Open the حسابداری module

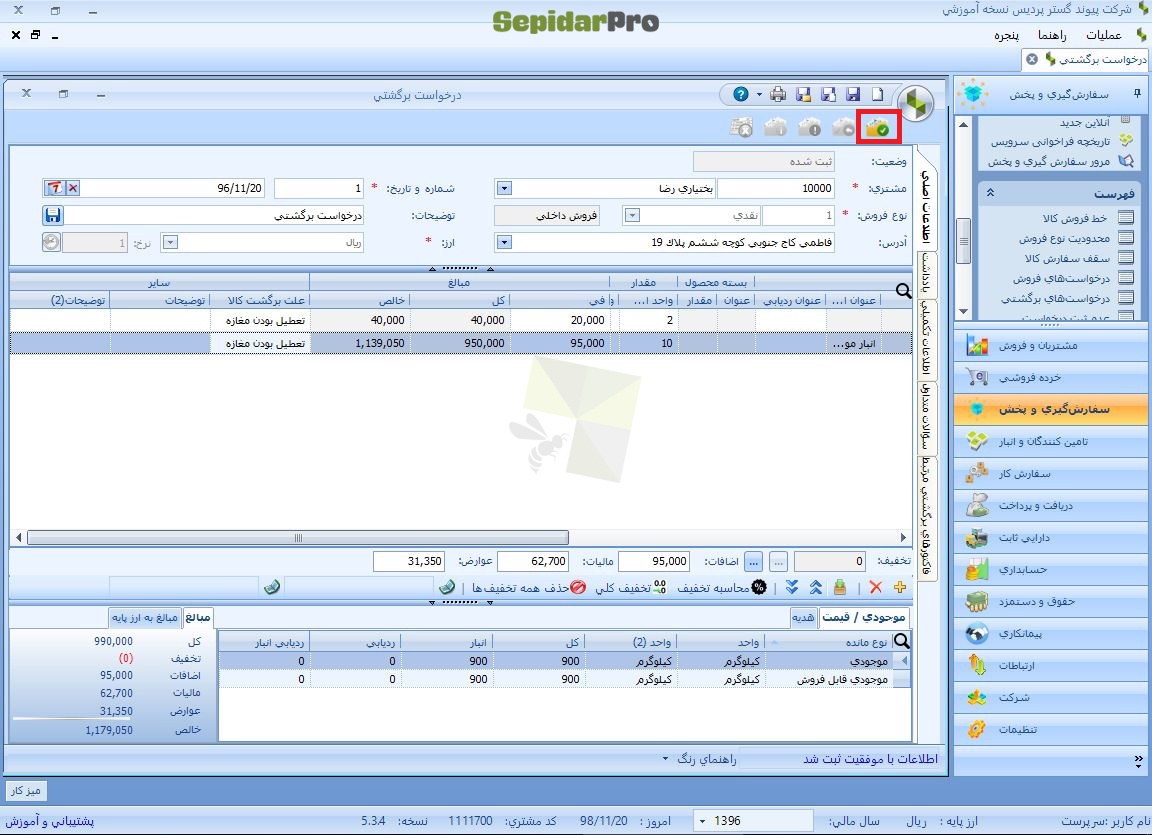[x=1052, y=569]
